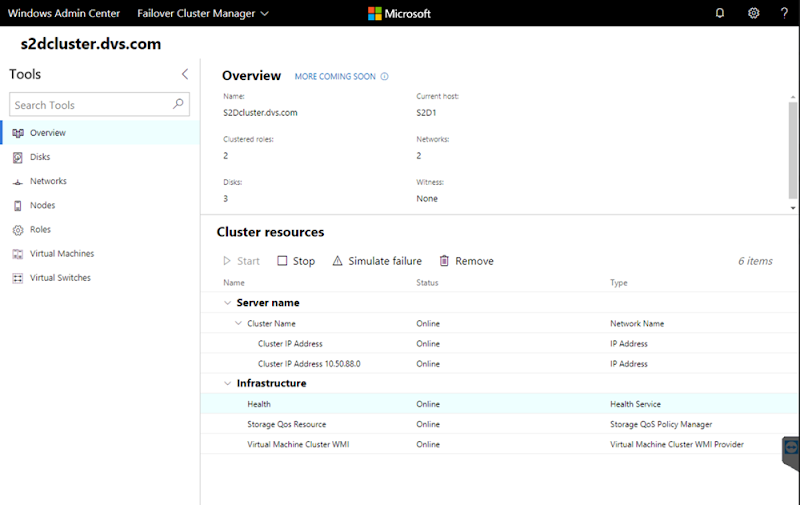
Task: Click the Start play triangle icon
Action: click(227, 261)
